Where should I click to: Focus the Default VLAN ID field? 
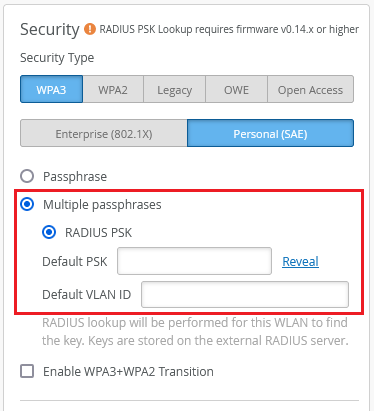click(x=245, y=294)
